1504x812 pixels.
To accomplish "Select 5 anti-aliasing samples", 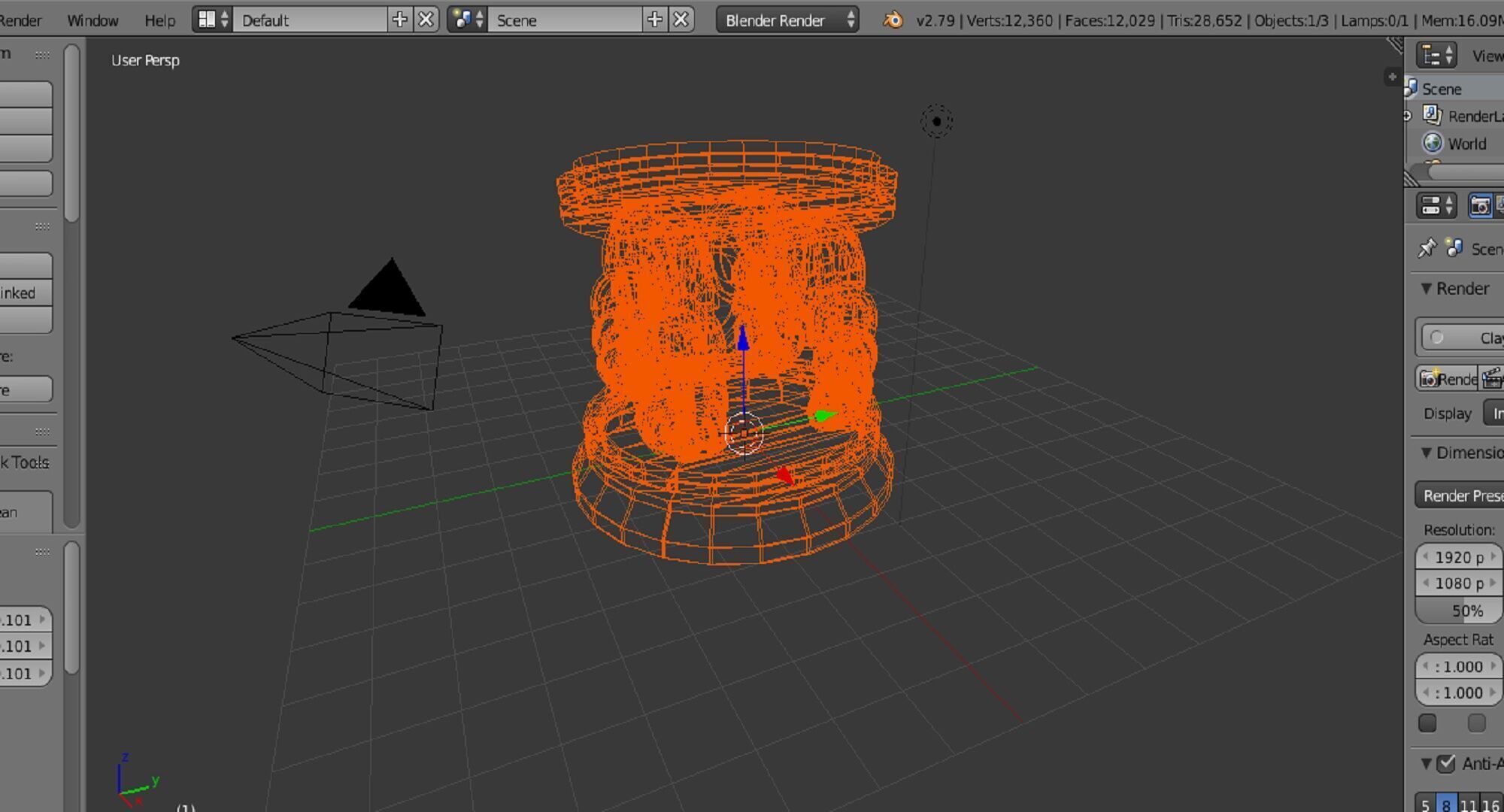I will pyautogui.click(x=1424, y=804).
